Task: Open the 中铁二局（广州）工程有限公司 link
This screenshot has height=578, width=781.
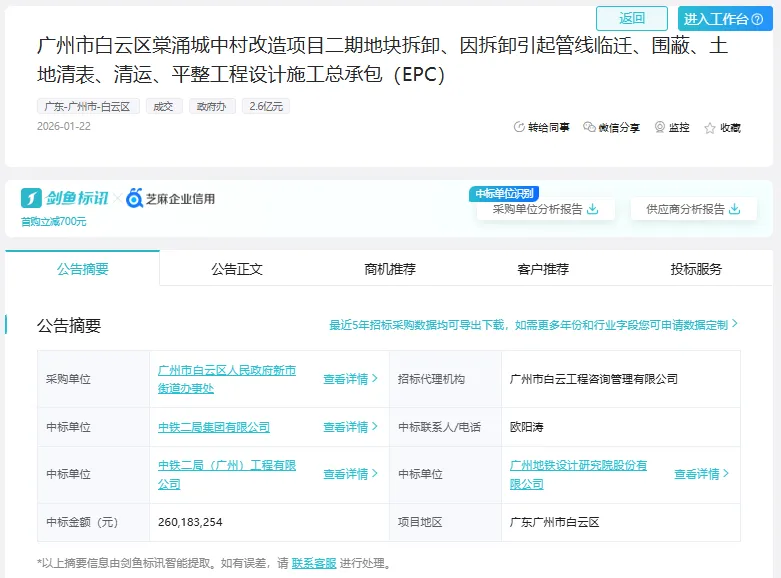Action: pos(227,474)
